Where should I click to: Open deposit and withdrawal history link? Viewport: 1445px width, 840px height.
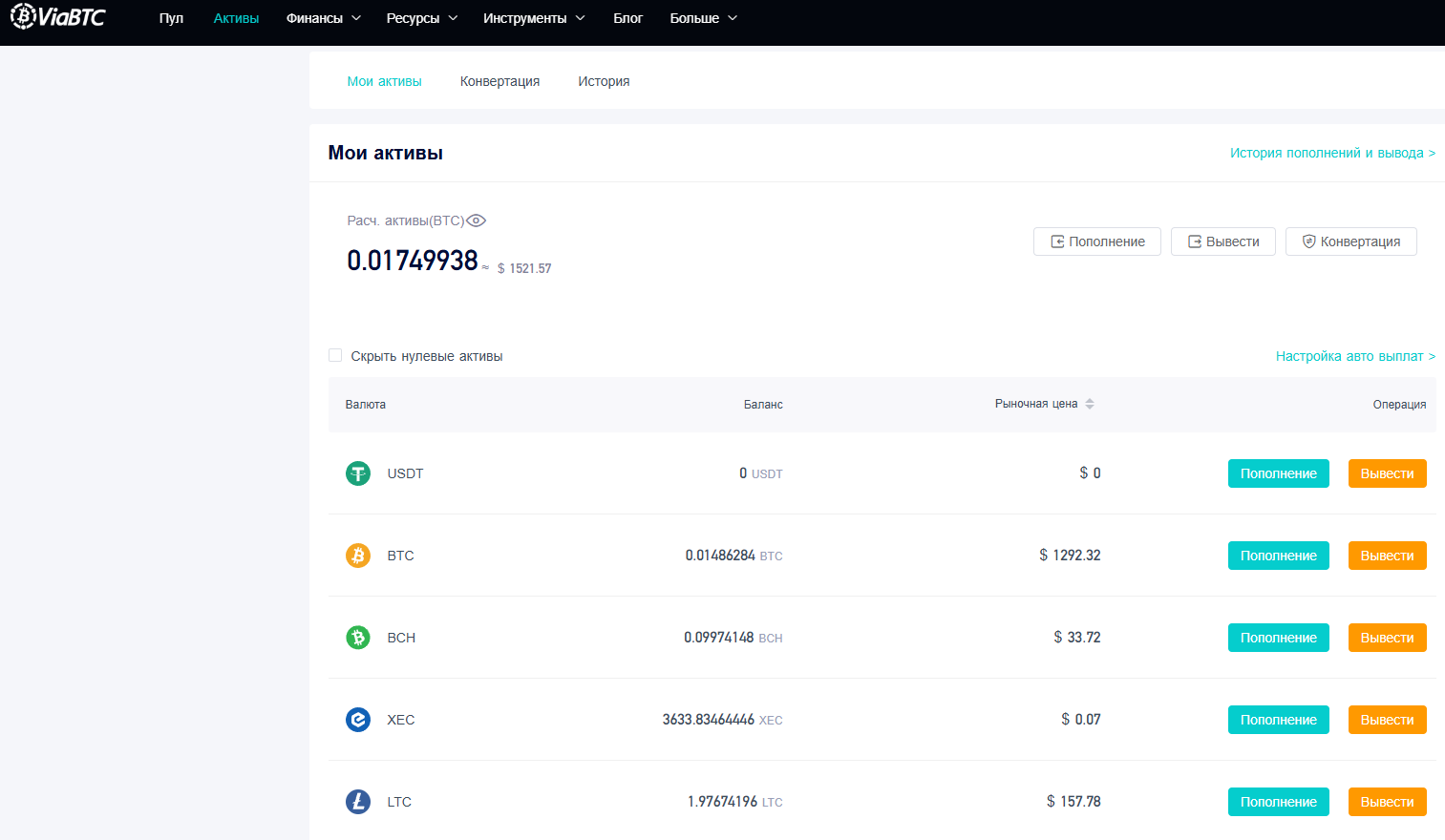(x=1332, y=153)
